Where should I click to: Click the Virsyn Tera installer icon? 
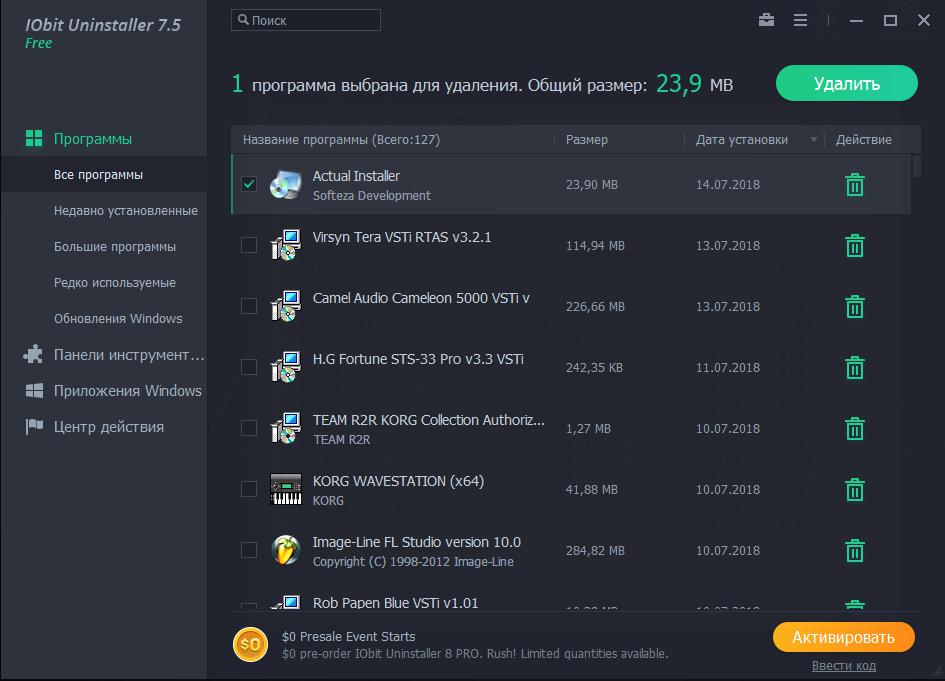coord(286,245)
